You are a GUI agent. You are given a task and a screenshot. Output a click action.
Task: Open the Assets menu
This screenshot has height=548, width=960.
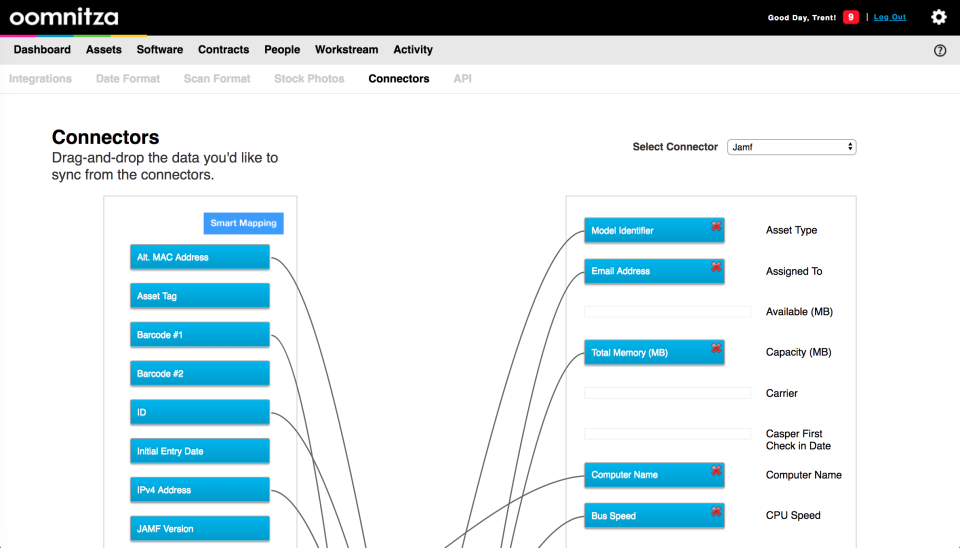104,50
